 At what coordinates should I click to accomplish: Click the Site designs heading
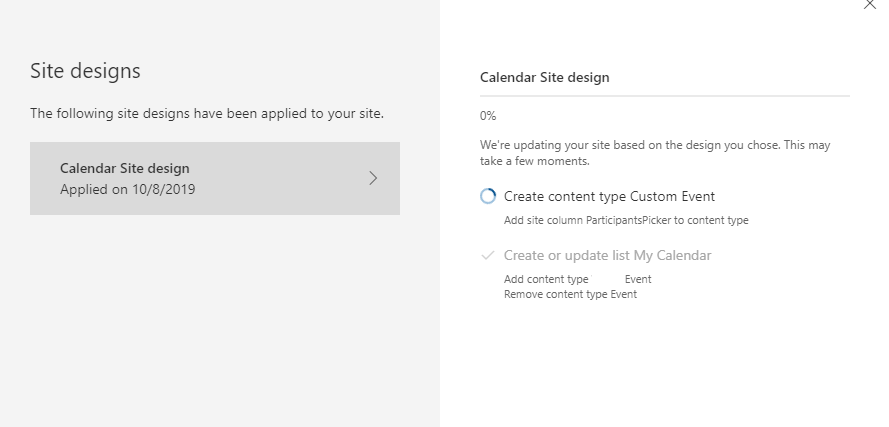[85, 71]
